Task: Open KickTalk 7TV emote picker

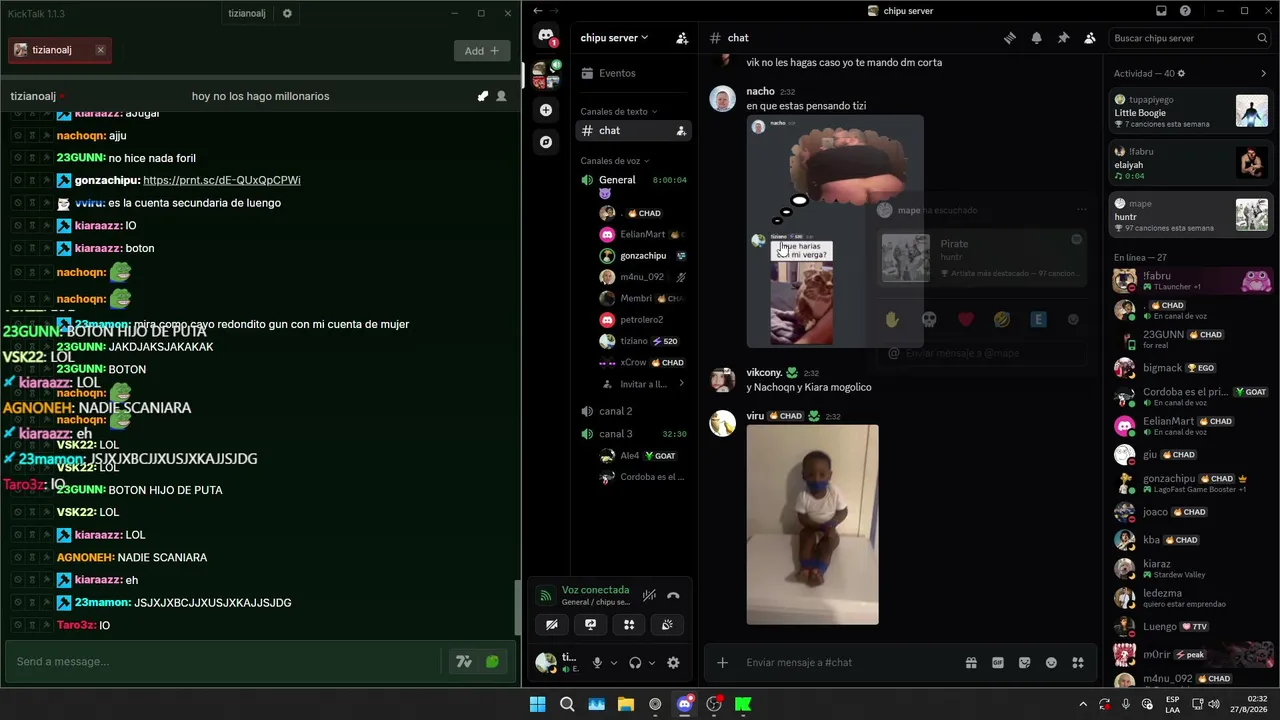Action: point(464,661)
